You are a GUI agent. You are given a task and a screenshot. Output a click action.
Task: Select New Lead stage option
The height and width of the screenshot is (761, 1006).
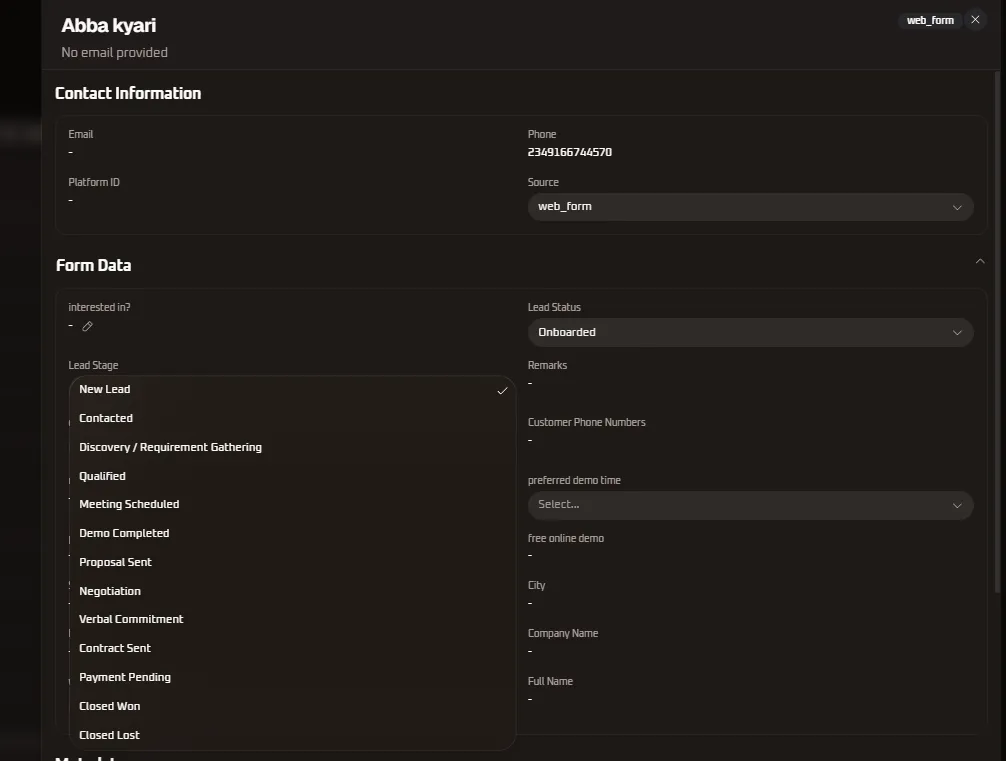[293, 389]
